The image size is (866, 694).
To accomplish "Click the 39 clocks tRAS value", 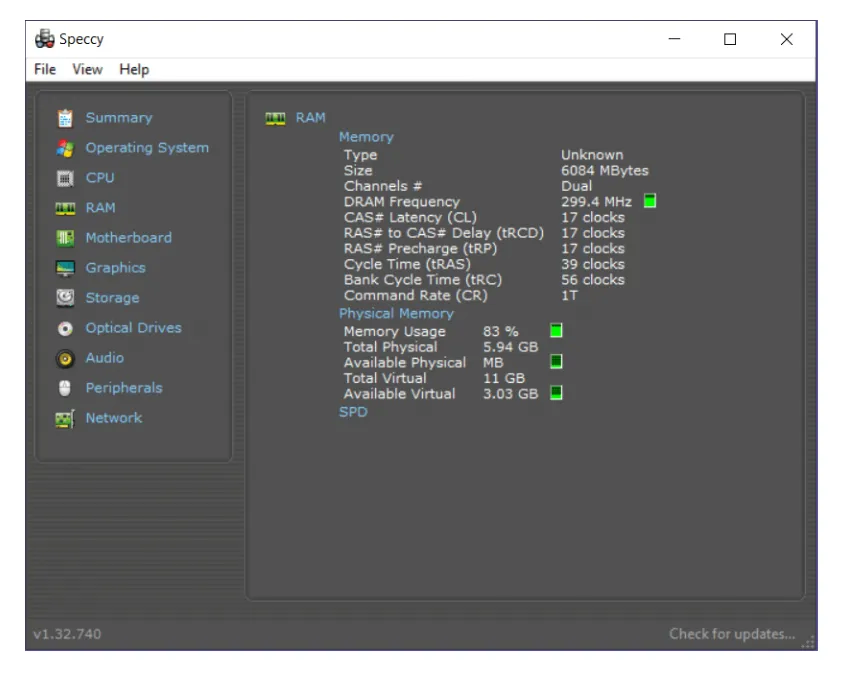I will point(593,264).
